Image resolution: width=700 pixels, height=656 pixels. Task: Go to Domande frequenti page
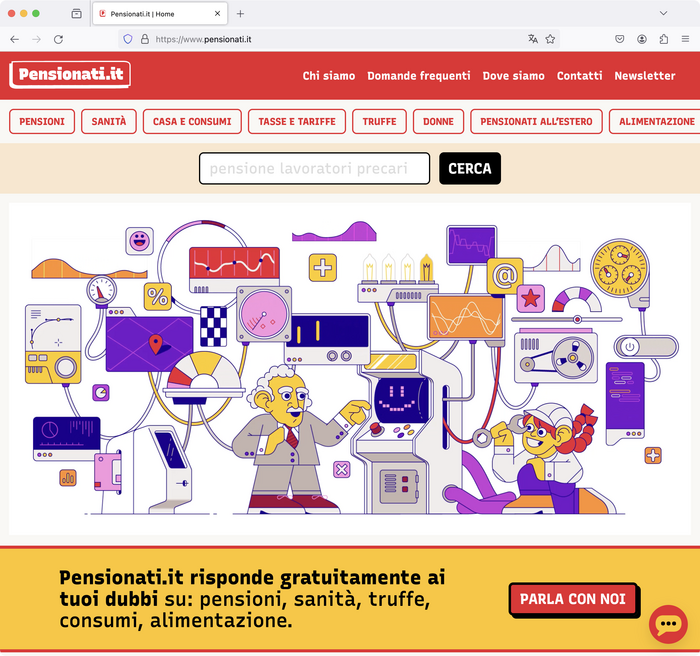419,76
